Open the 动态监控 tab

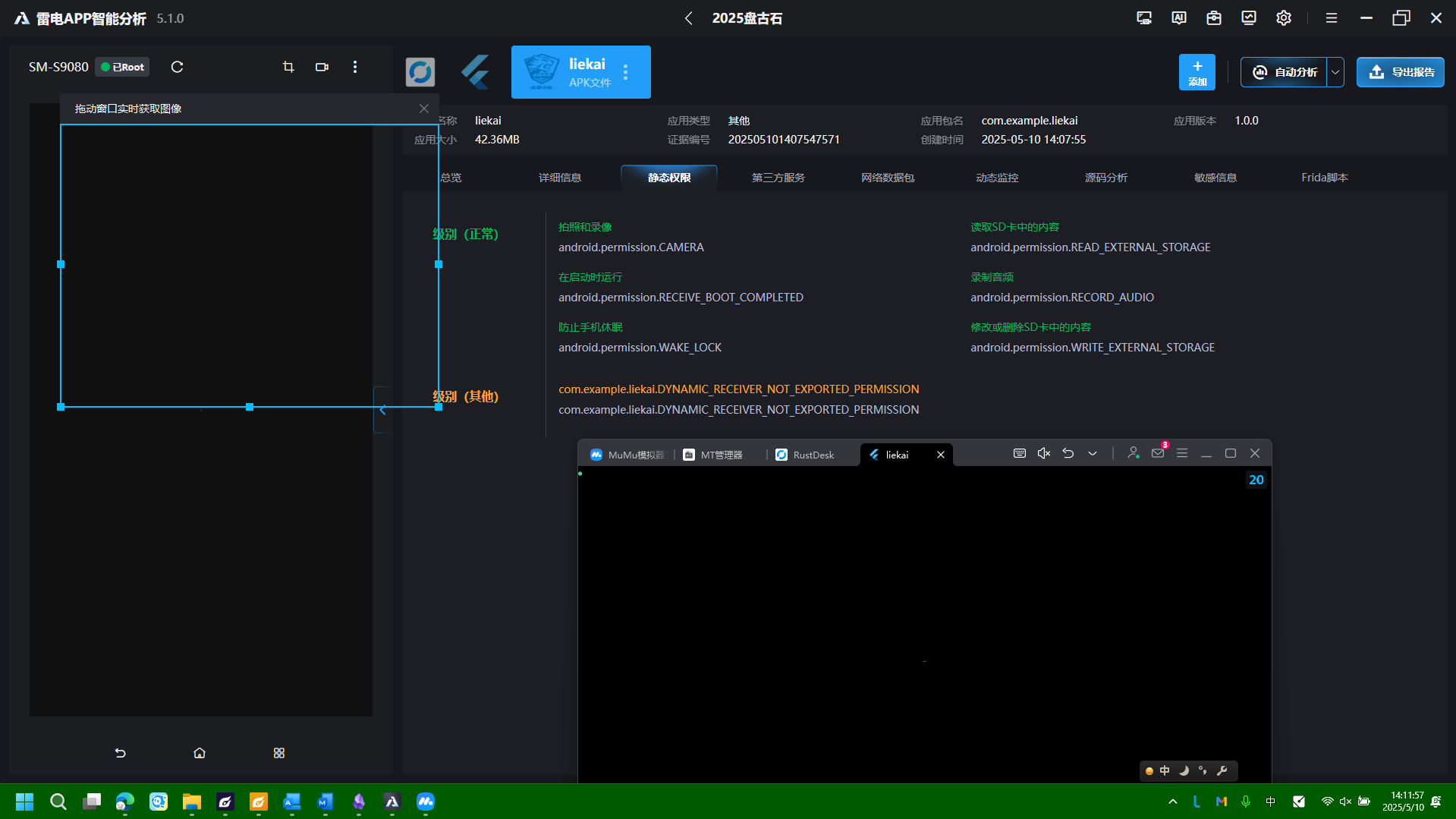pos(997,178)
